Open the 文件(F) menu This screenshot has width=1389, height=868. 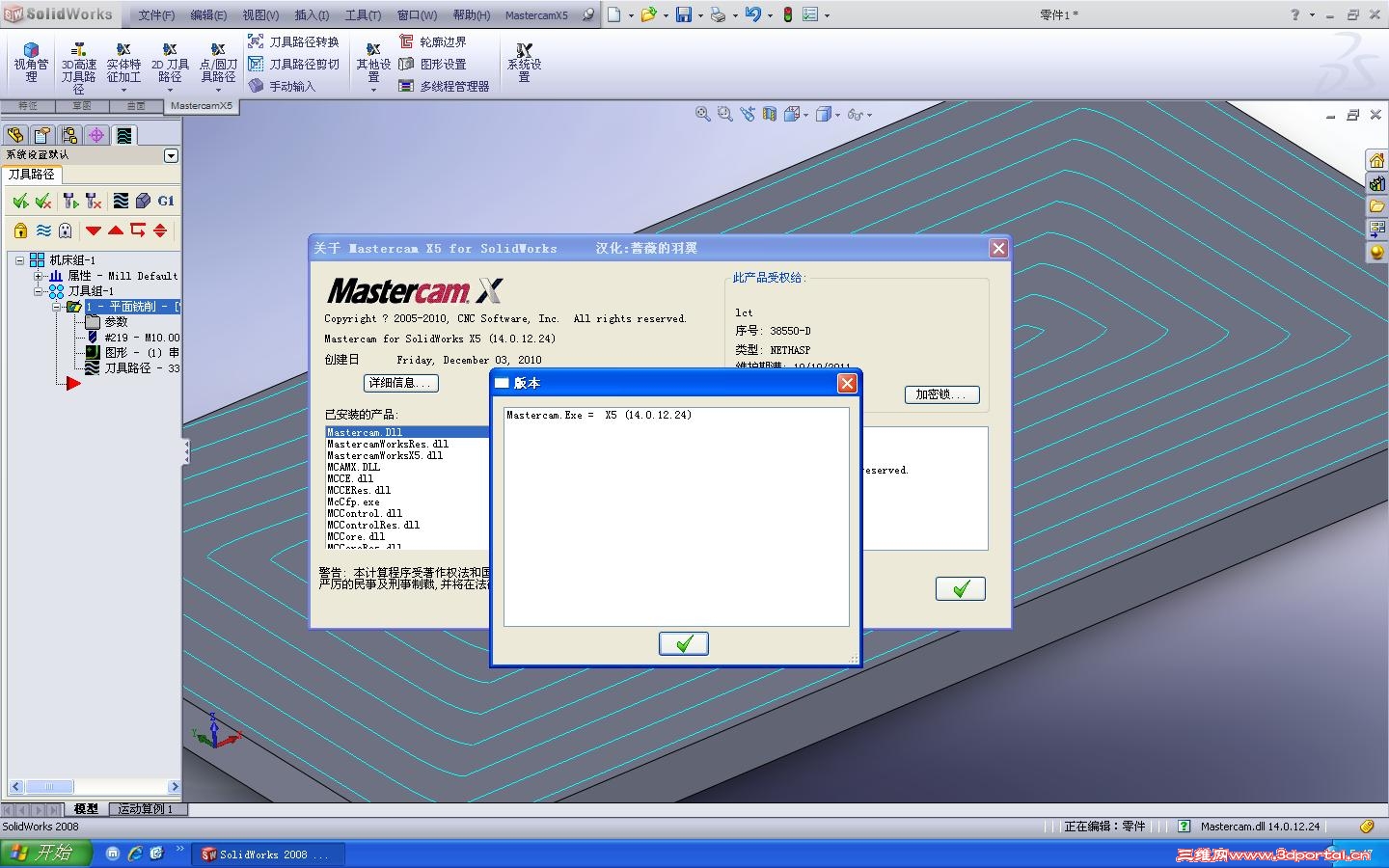[156, 15]
